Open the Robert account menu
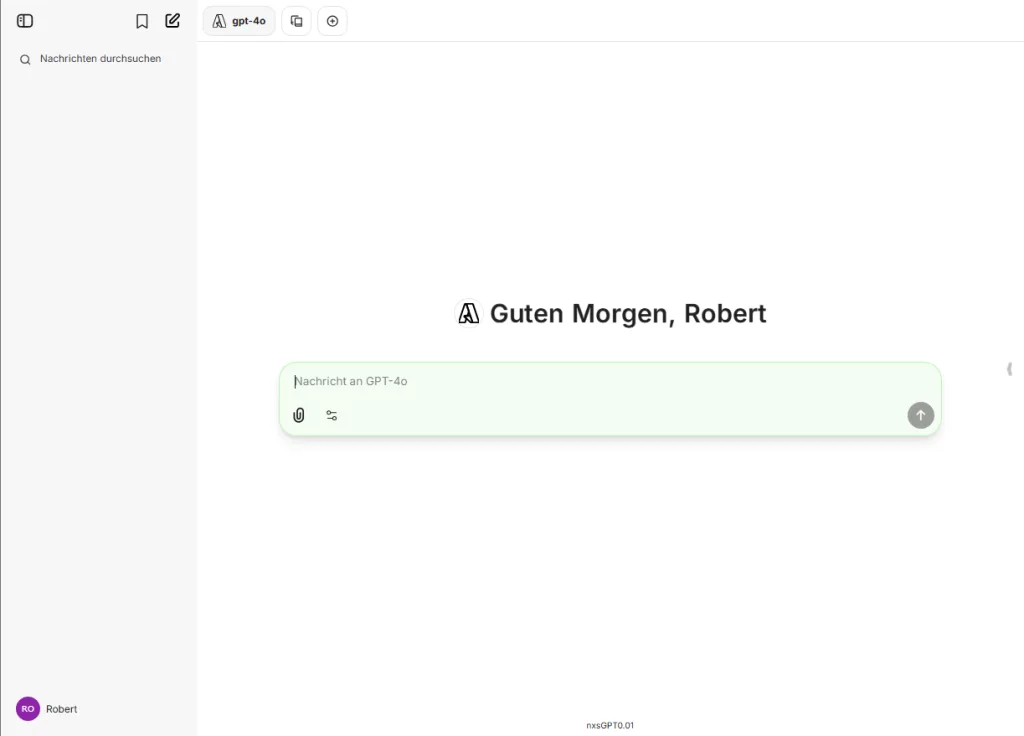This screenshot has width=1024, height=736. (98, 709)
